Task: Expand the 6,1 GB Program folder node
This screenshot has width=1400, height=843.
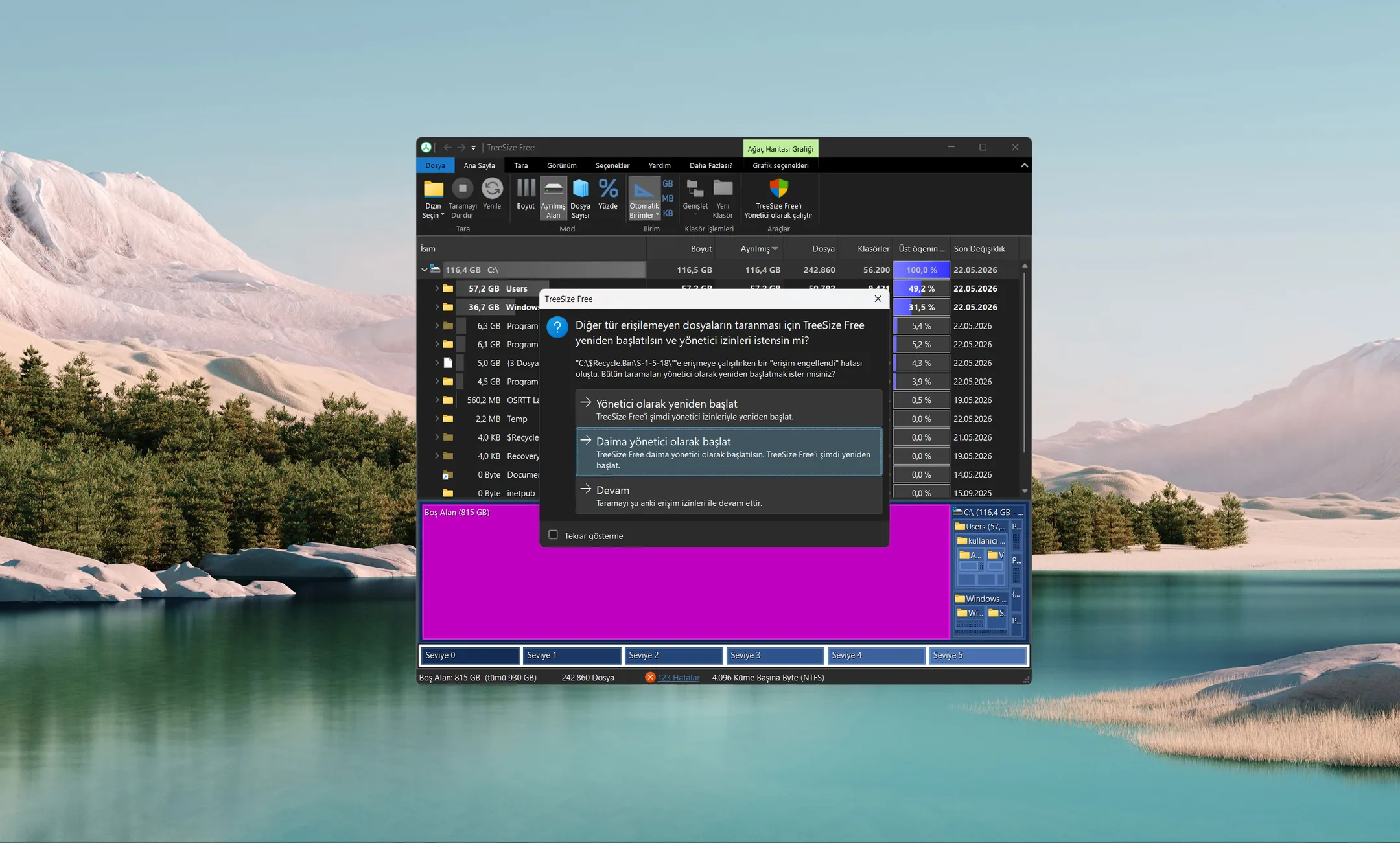Action: pos(437,344)
